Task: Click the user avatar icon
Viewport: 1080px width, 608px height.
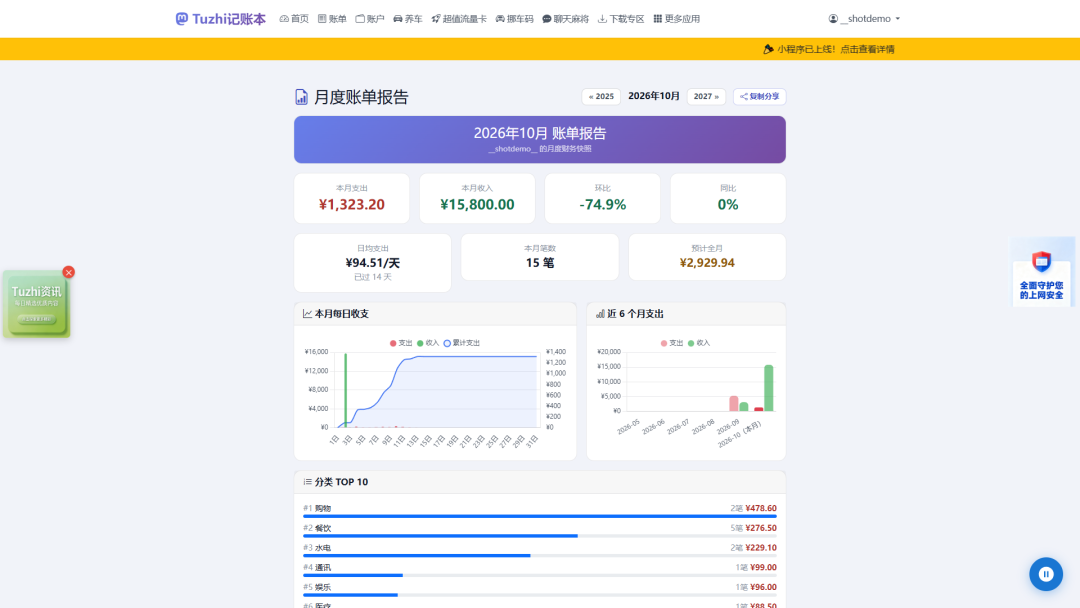Action: coord(833,19)
